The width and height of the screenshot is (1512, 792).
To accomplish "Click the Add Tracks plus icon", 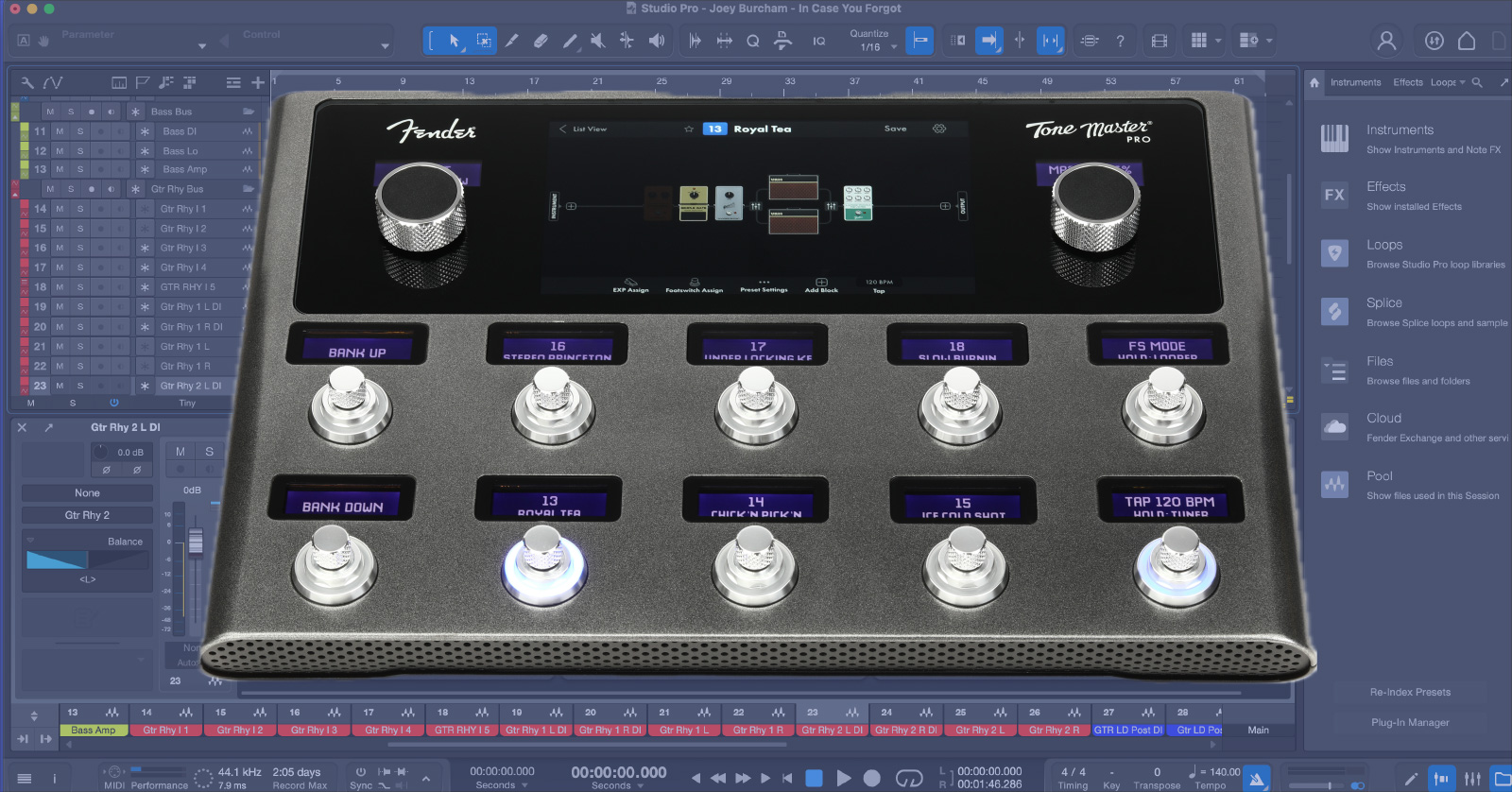I will [x=258, y=83].
